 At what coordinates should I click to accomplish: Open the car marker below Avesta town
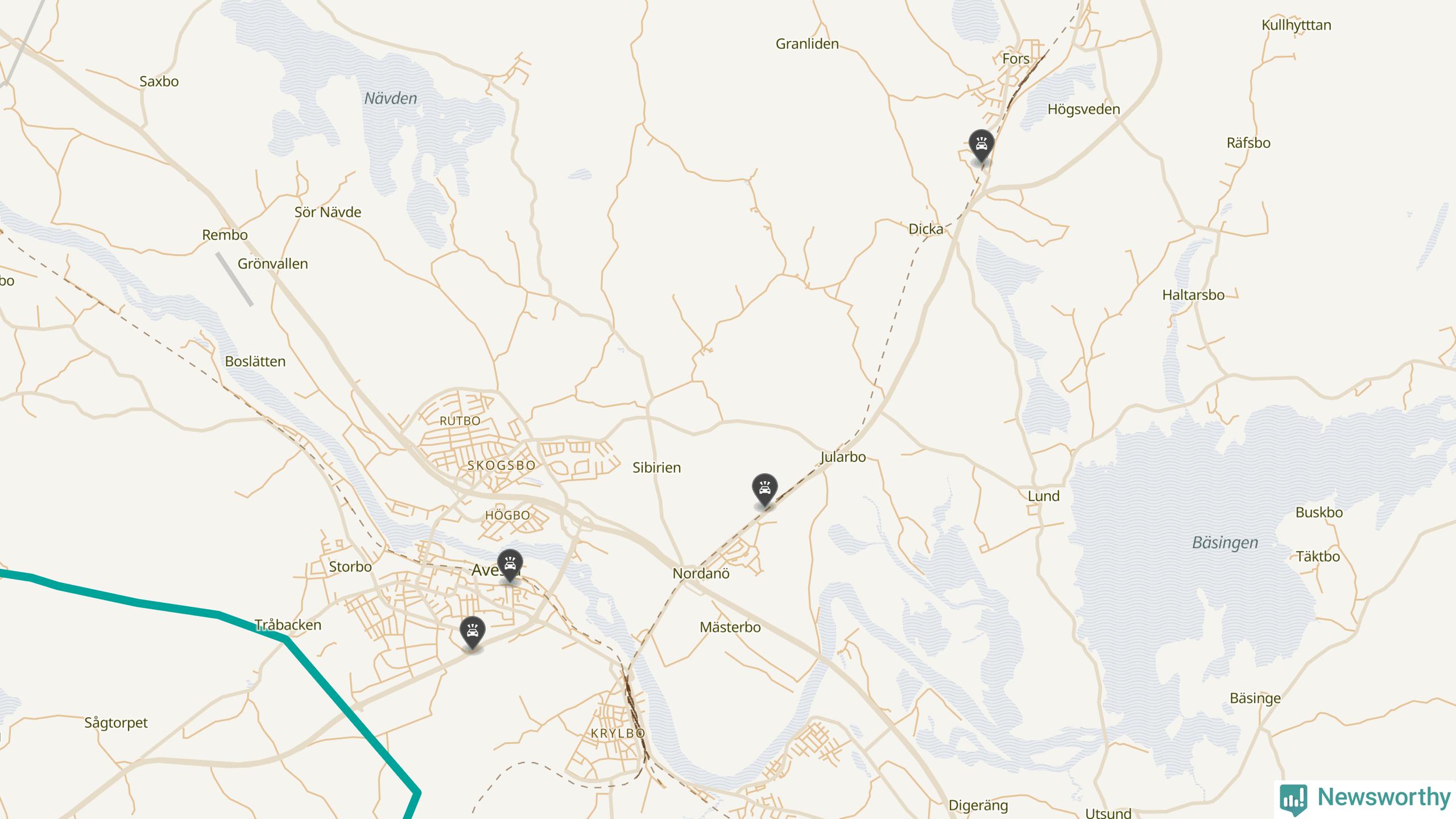[x=472, y=632]
